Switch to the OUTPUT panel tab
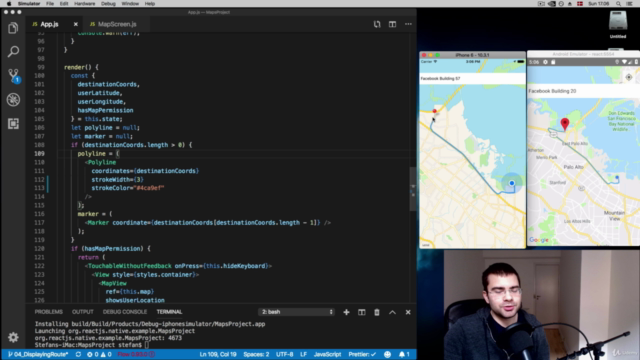This screenshot has width=640, height=360. [83, 312]
